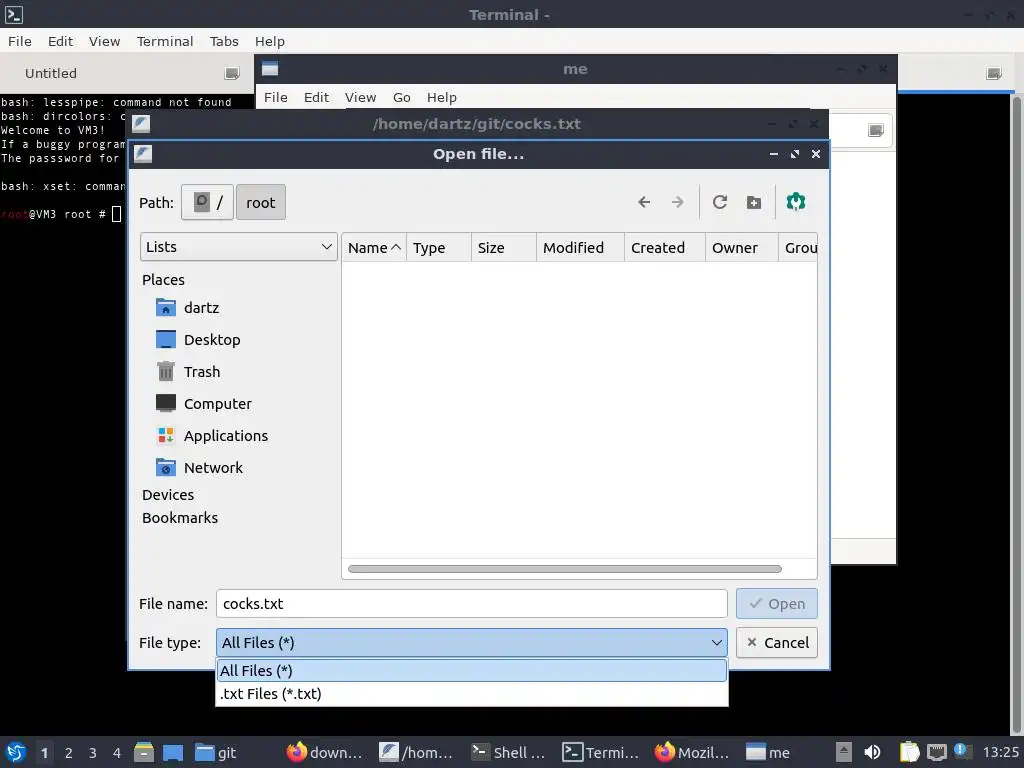Image resolution: width=1024 pixels, height=768 pixels.
Task: Click the disk root icon in path bar
Action: [x=206, y=202]
